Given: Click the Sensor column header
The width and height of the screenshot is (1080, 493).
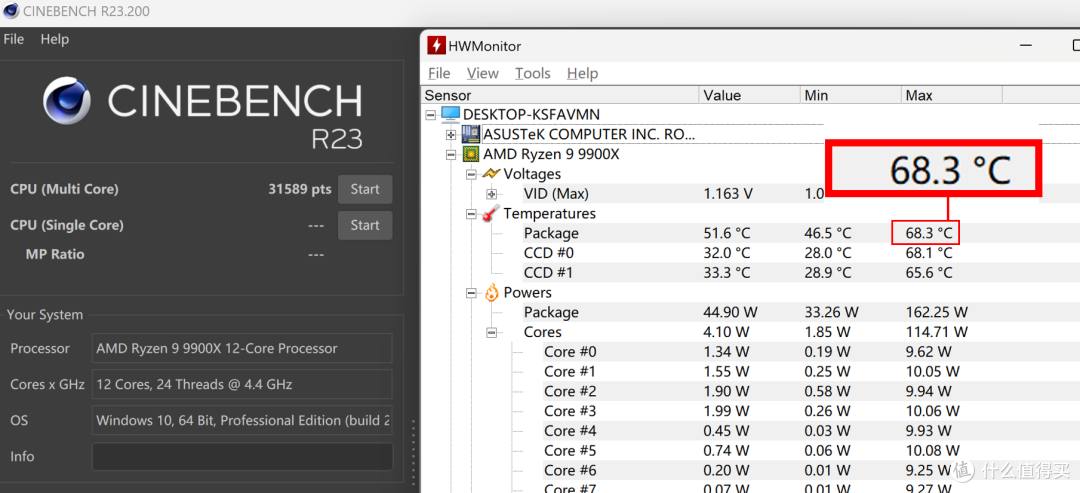Looking at the screenshot, I should pos(559,95).
